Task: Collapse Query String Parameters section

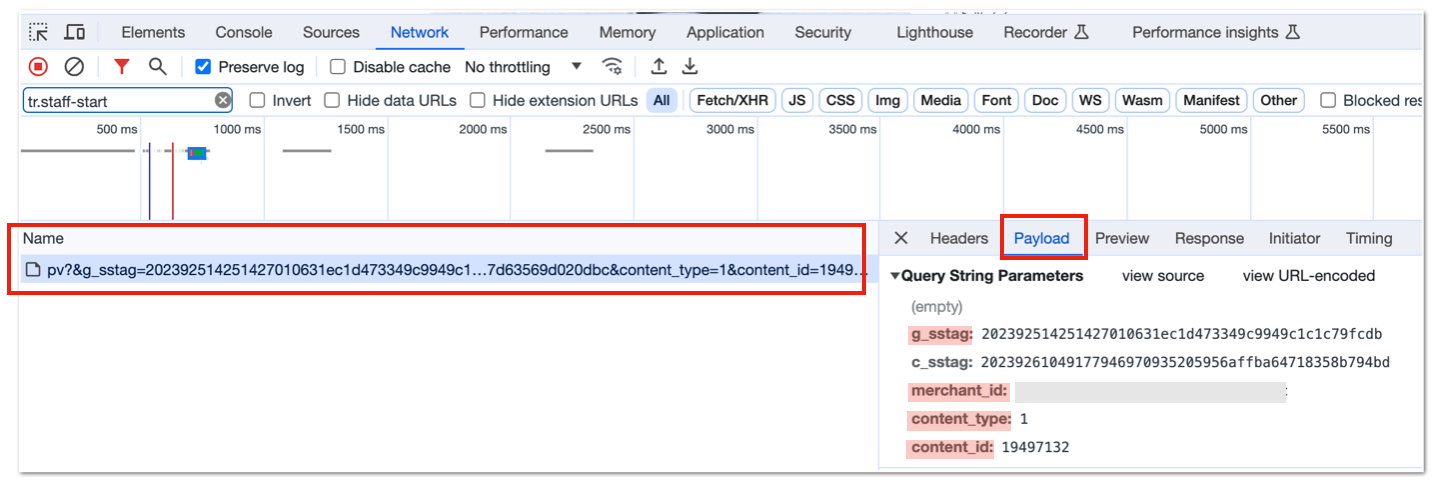Action: (896, 276)
